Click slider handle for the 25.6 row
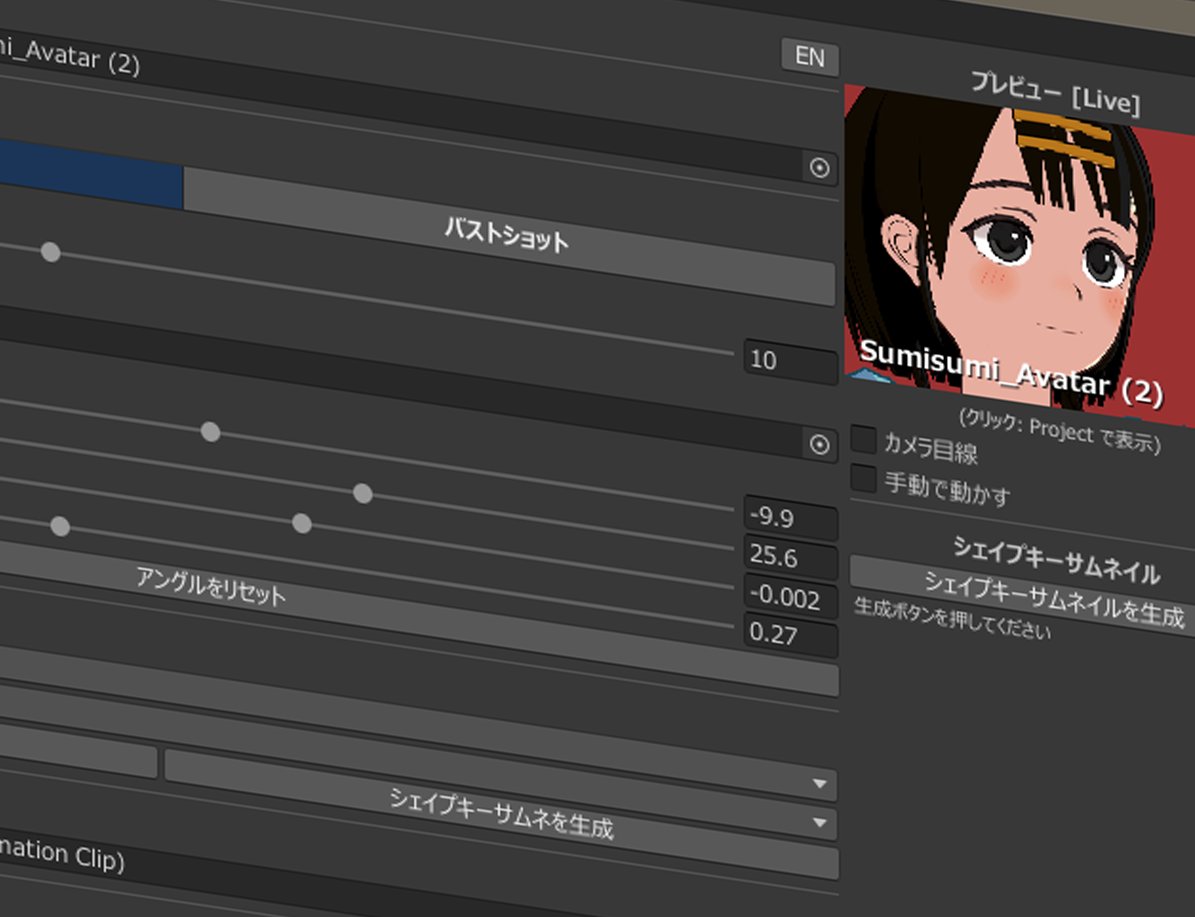This screenshot has width=1195, height=917. (x=363, y=493)
